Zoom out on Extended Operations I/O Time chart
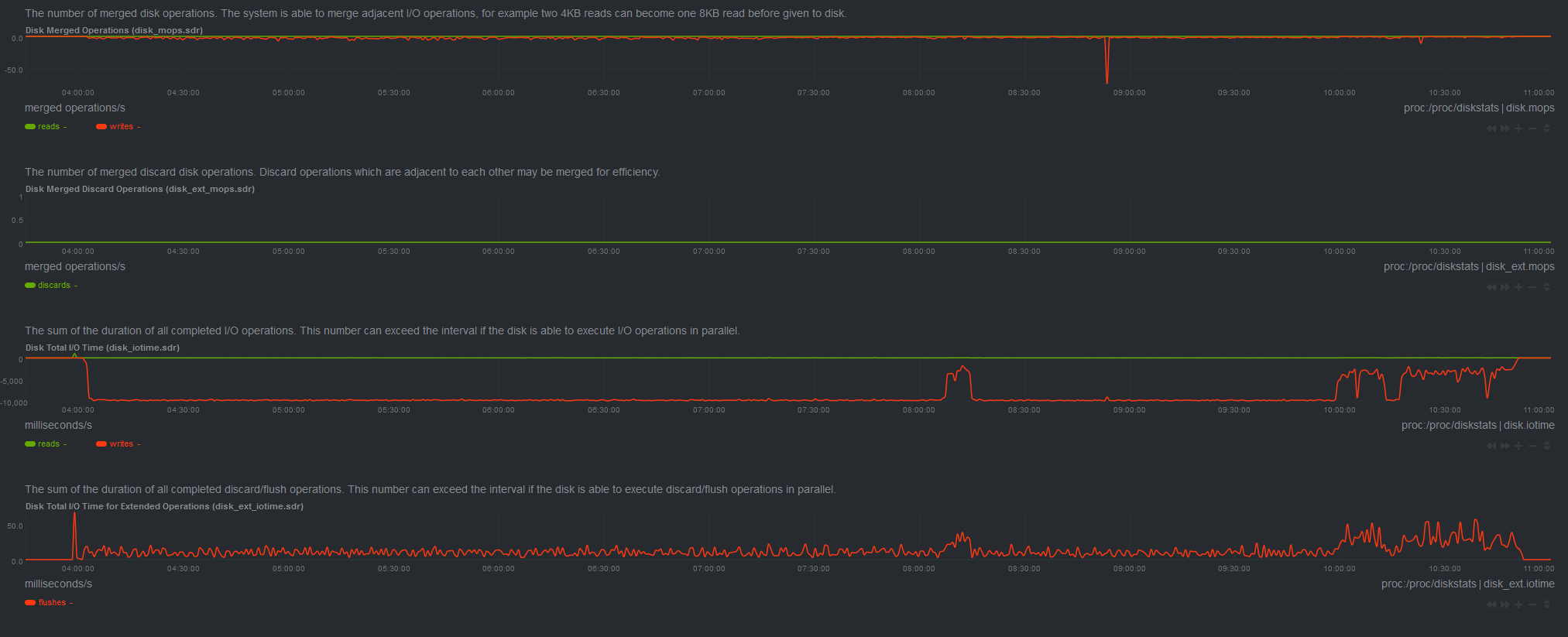The height and width of the screenshot is (637, 1568). click(1532, 604)
